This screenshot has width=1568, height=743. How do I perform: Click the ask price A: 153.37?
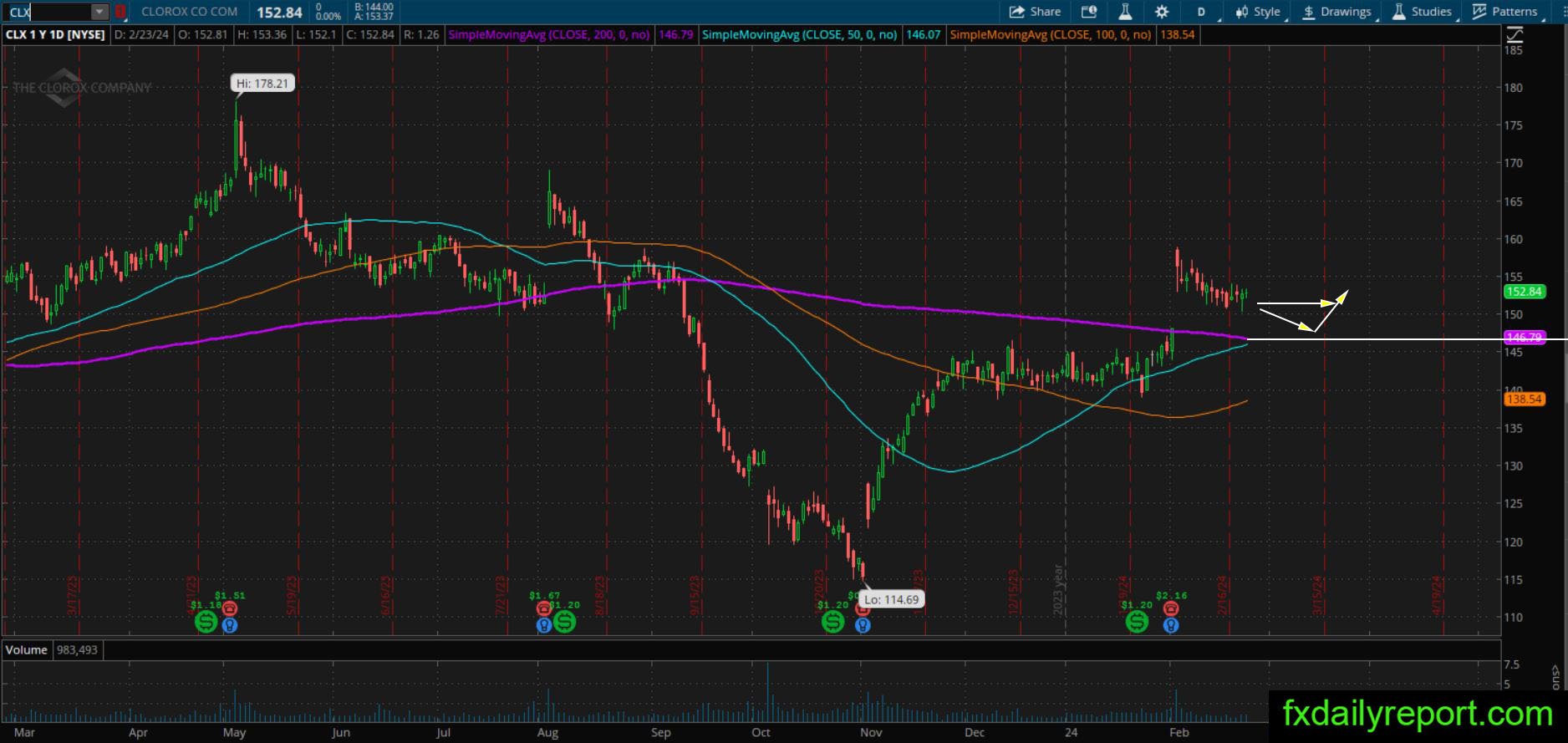click(374, 17)
